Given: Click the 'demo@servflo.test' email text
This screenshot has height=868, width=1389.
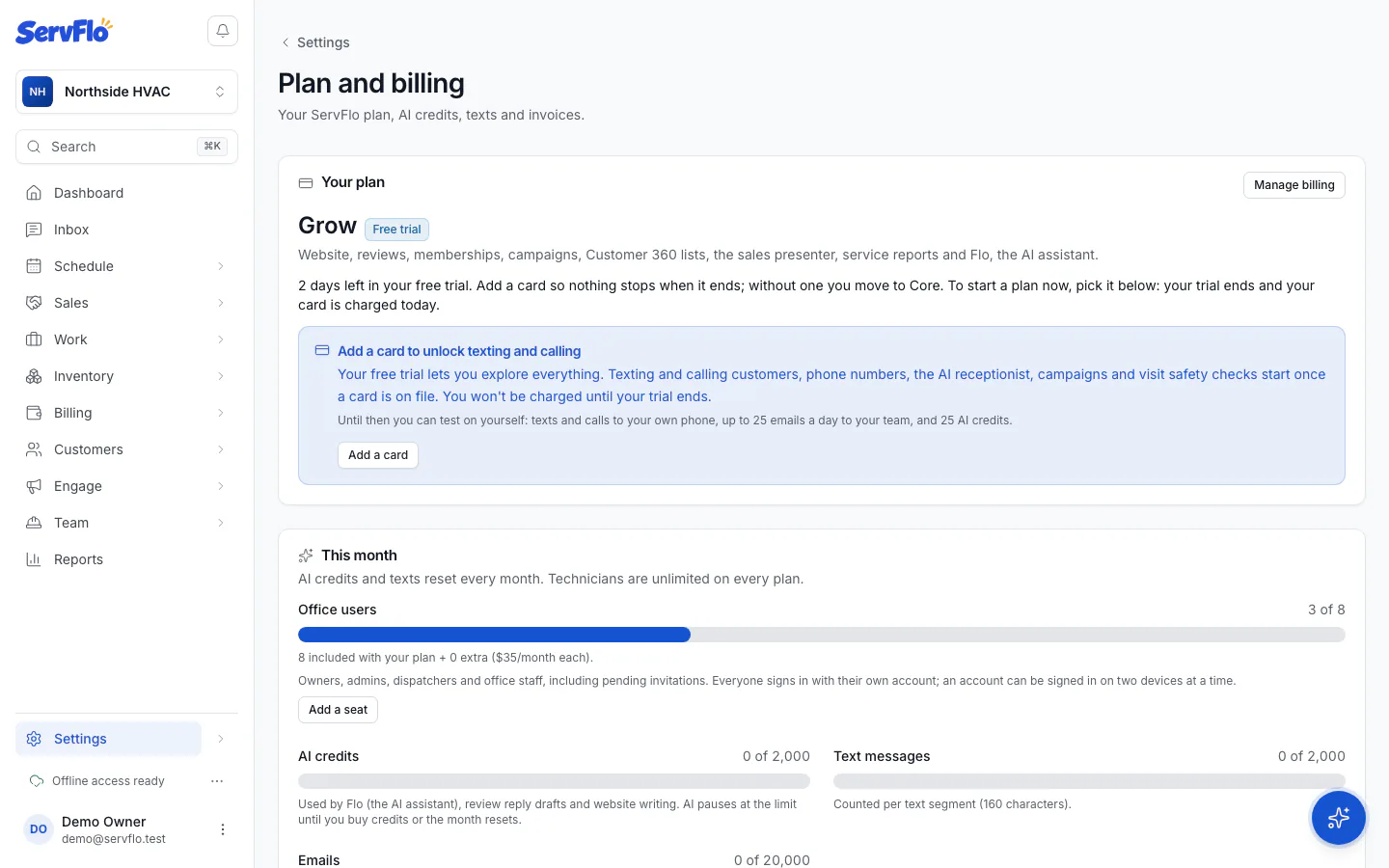Looking at the screenshot, I should (114, 839).
